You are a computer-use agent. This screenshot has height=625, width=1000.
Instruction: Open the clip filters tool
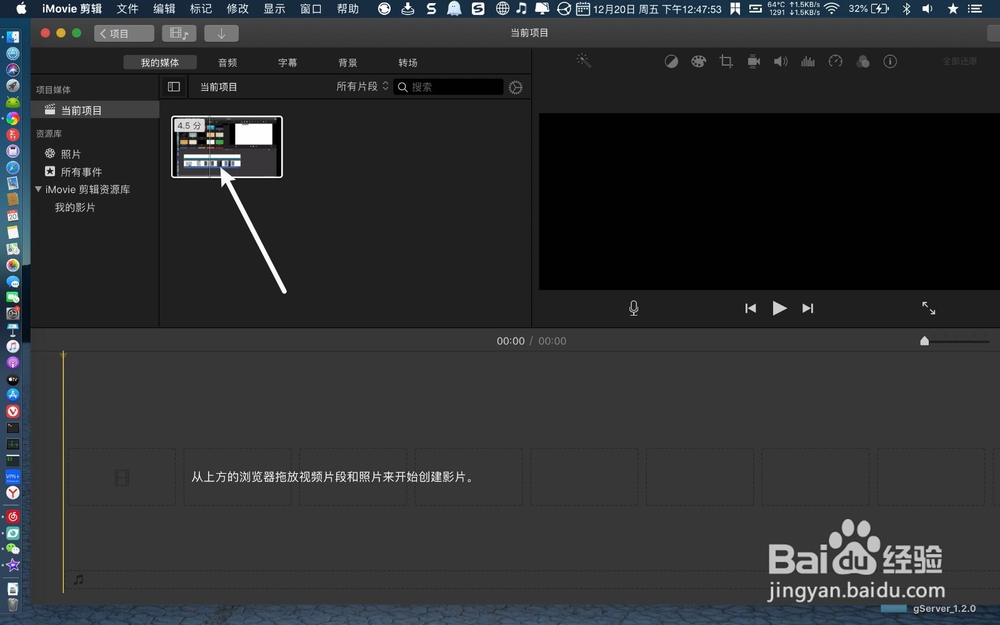864,61
